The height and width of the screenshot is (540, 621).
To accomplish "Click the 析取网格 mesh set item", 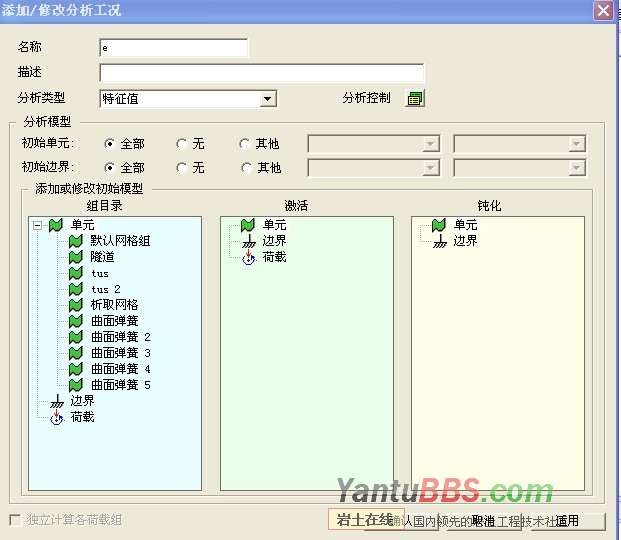I will click(114, 305).
